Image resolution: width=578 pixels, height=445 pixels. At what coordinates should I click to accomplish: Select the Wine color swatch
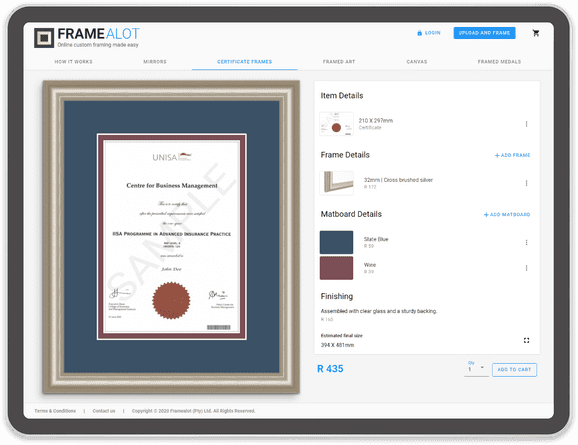point(336,268)
